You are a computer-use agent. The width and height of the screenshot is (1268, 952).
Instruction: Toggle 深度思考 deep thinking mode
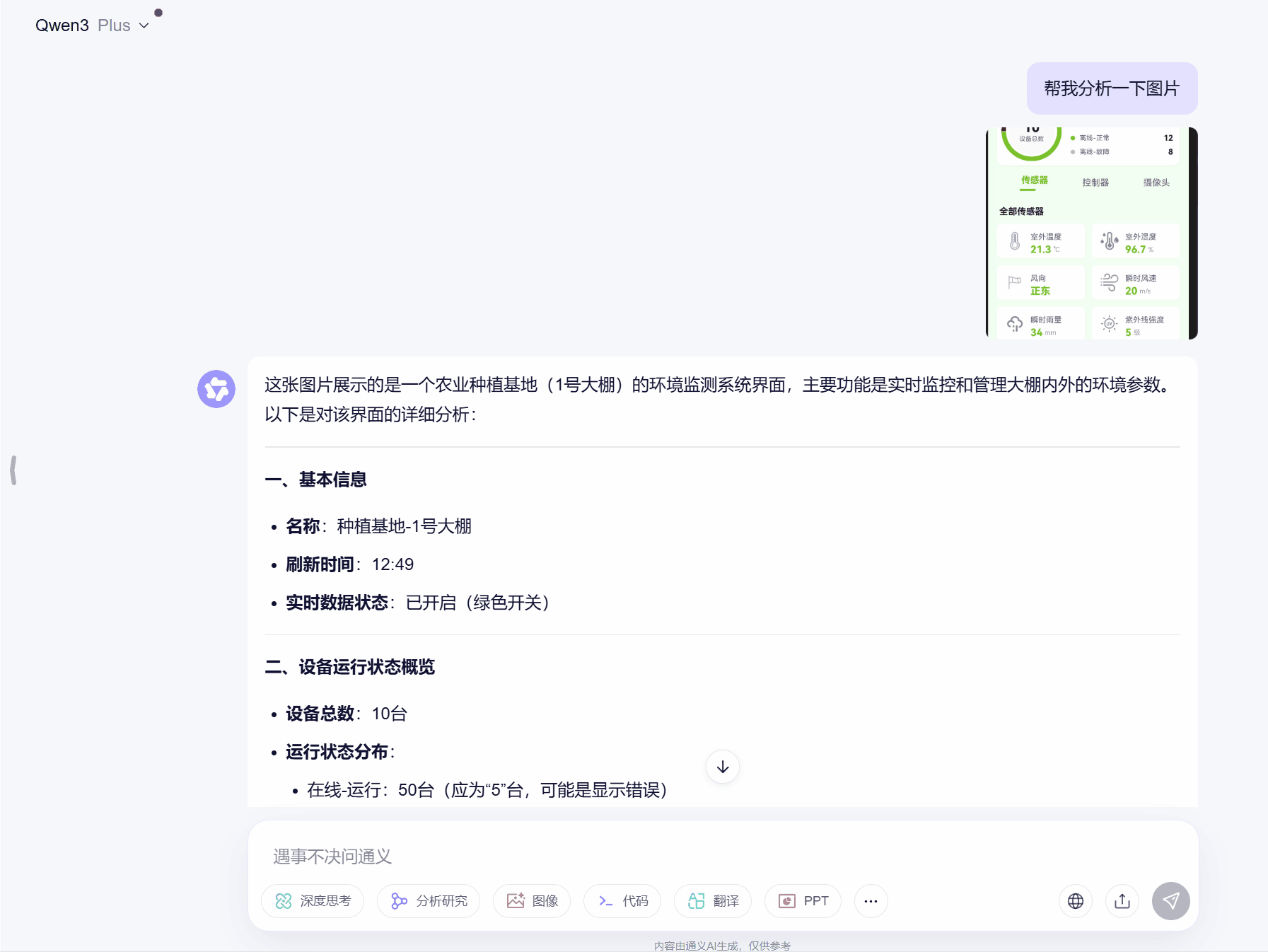pyautogui.click(x=313, y=901)
